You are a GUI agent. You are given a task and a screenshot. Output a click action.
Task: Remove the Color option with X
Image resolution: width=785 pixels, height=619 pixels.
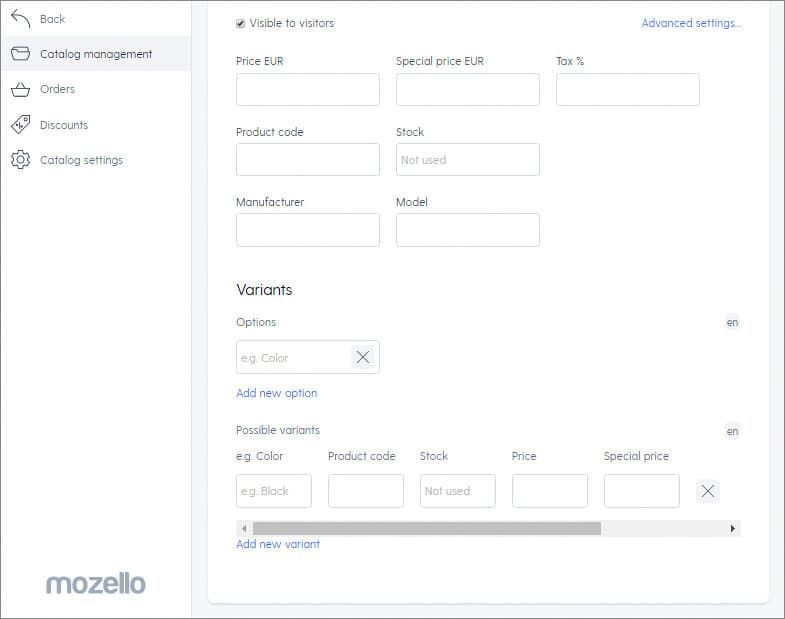(x=363, y=357)
